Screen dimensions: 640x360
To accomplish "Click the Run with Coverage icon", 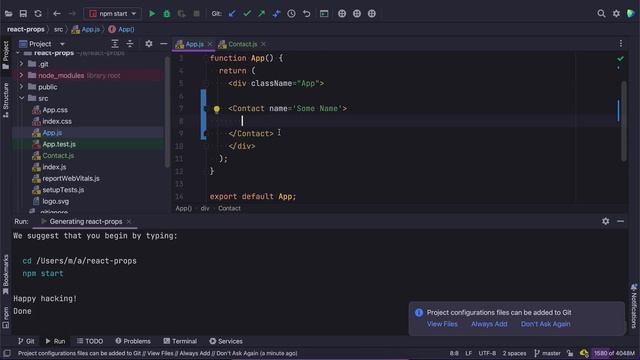I will [182, 13].
